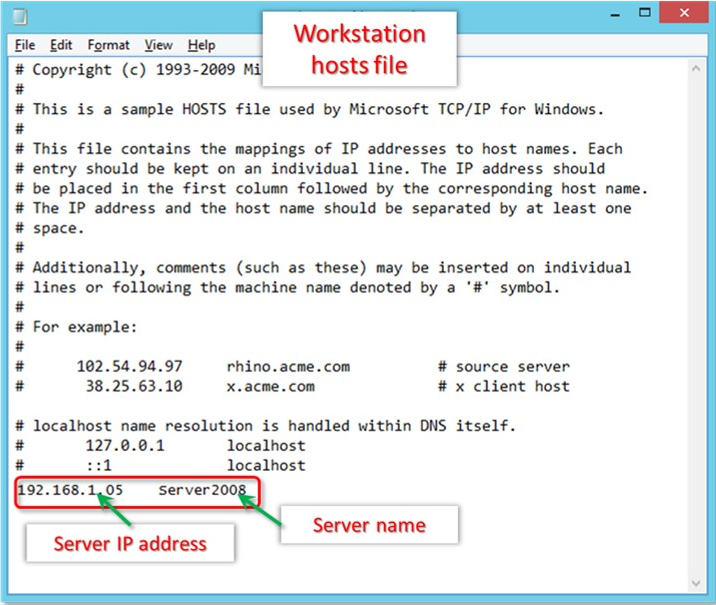
Task: Open the Format menu
Action: (x=108, y=45)
